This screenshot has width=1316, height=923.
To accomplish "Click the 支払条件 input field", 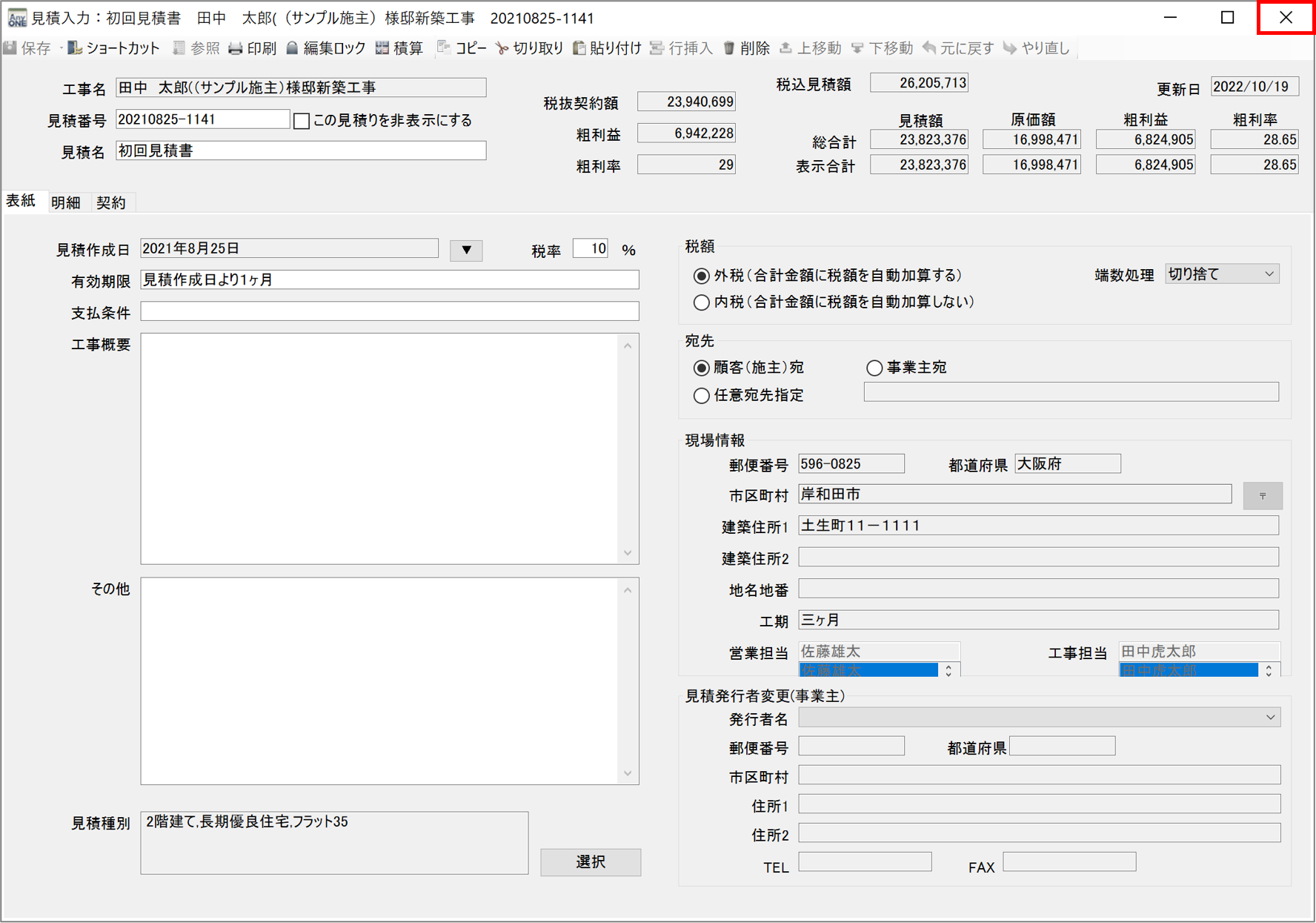I will [x=389, y=311].
